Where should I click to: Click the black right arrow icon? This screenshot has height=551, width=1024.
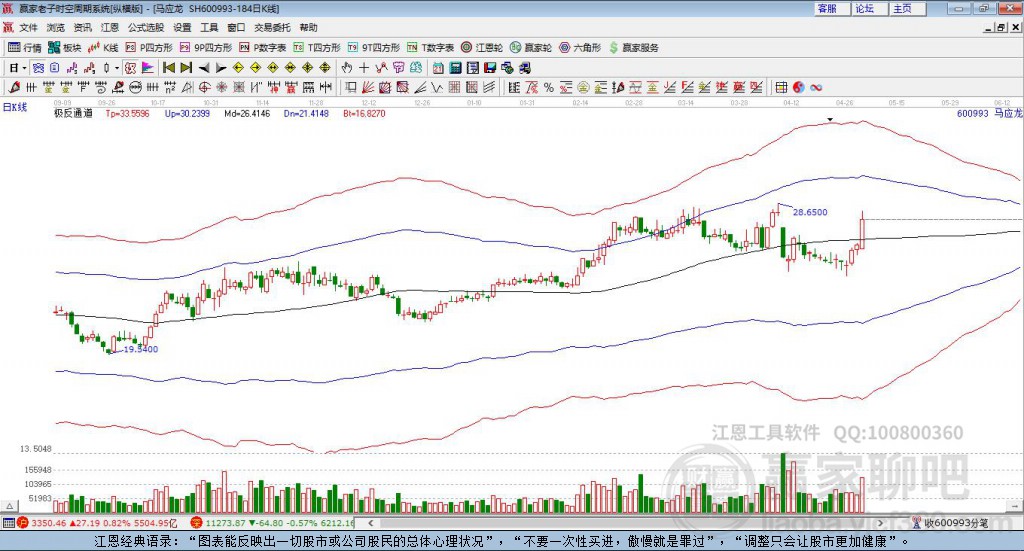[x=221, y=68]
